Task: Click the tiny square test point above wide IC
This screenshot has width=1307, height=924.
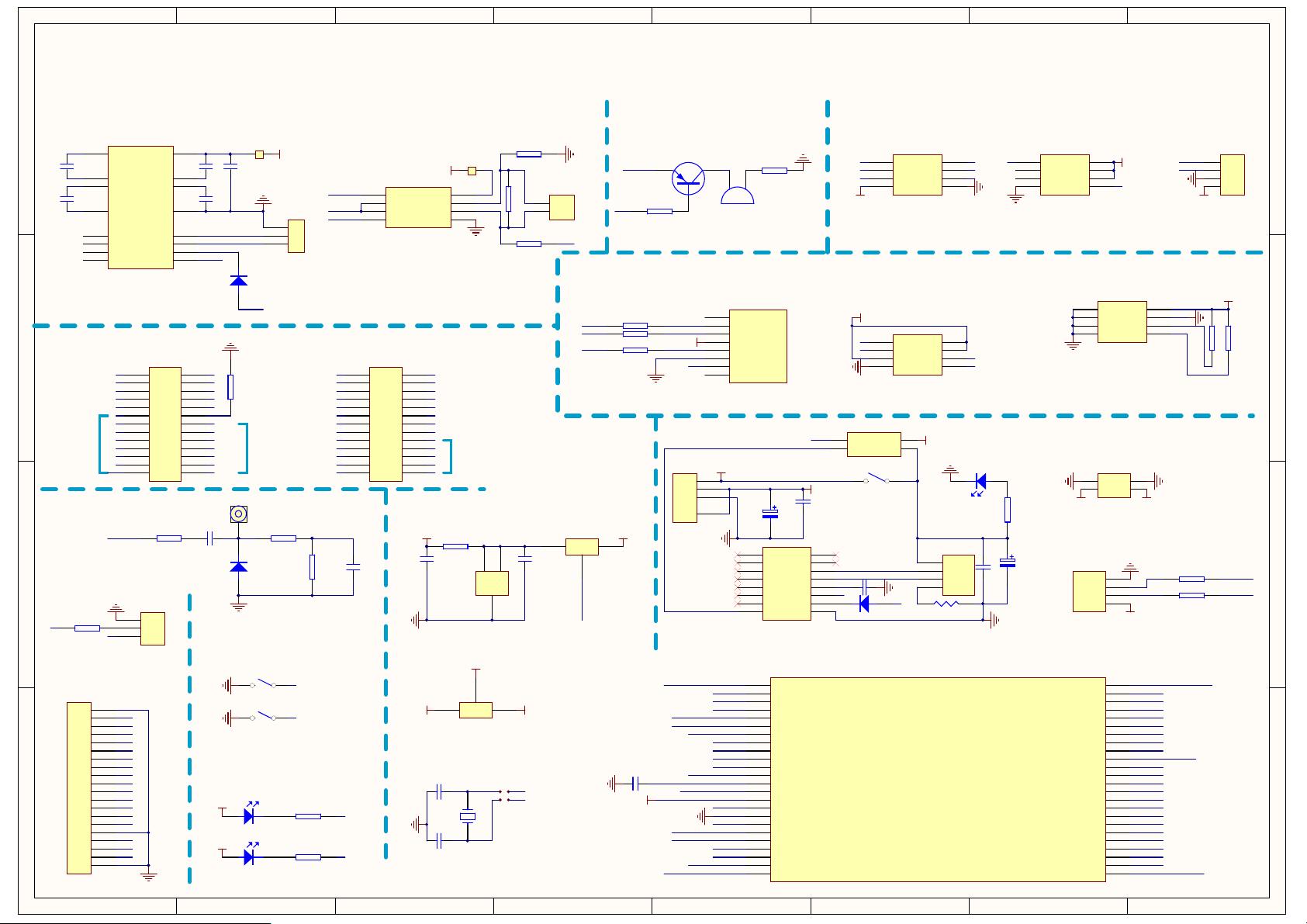Action: pyautogui.click(x=472, y=171)
